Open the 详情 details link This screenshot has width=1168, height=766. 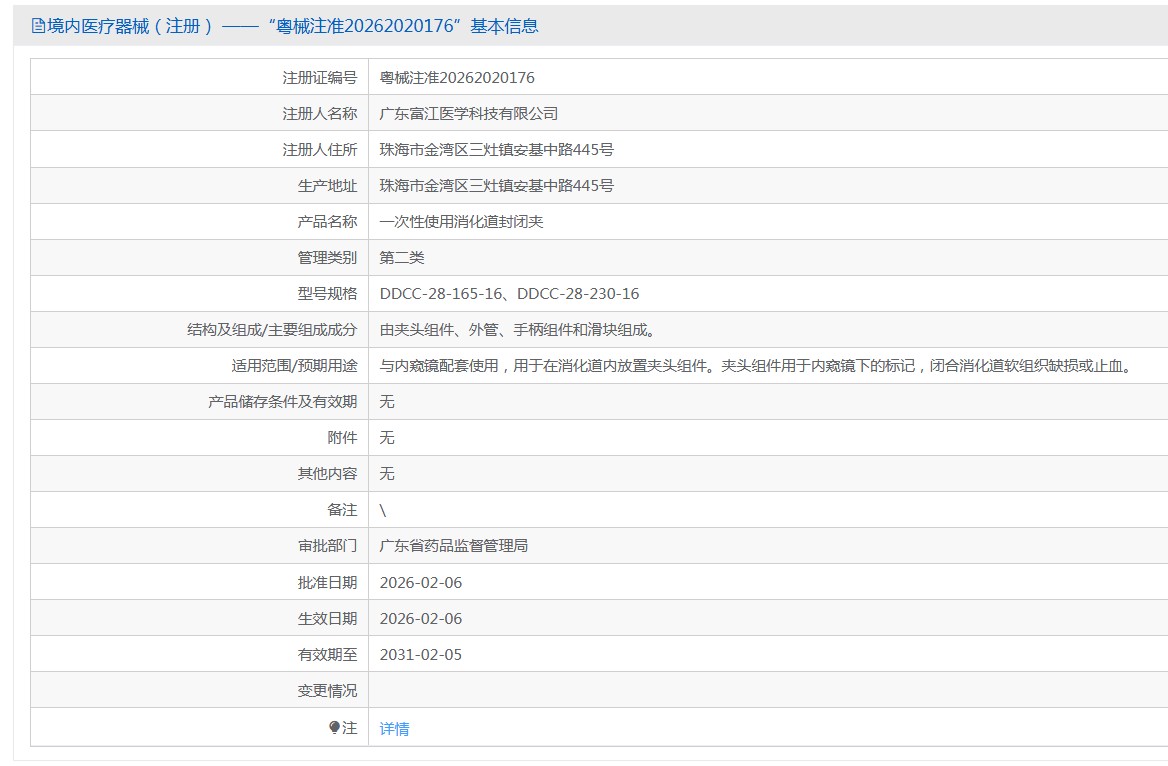click(394, 729)
